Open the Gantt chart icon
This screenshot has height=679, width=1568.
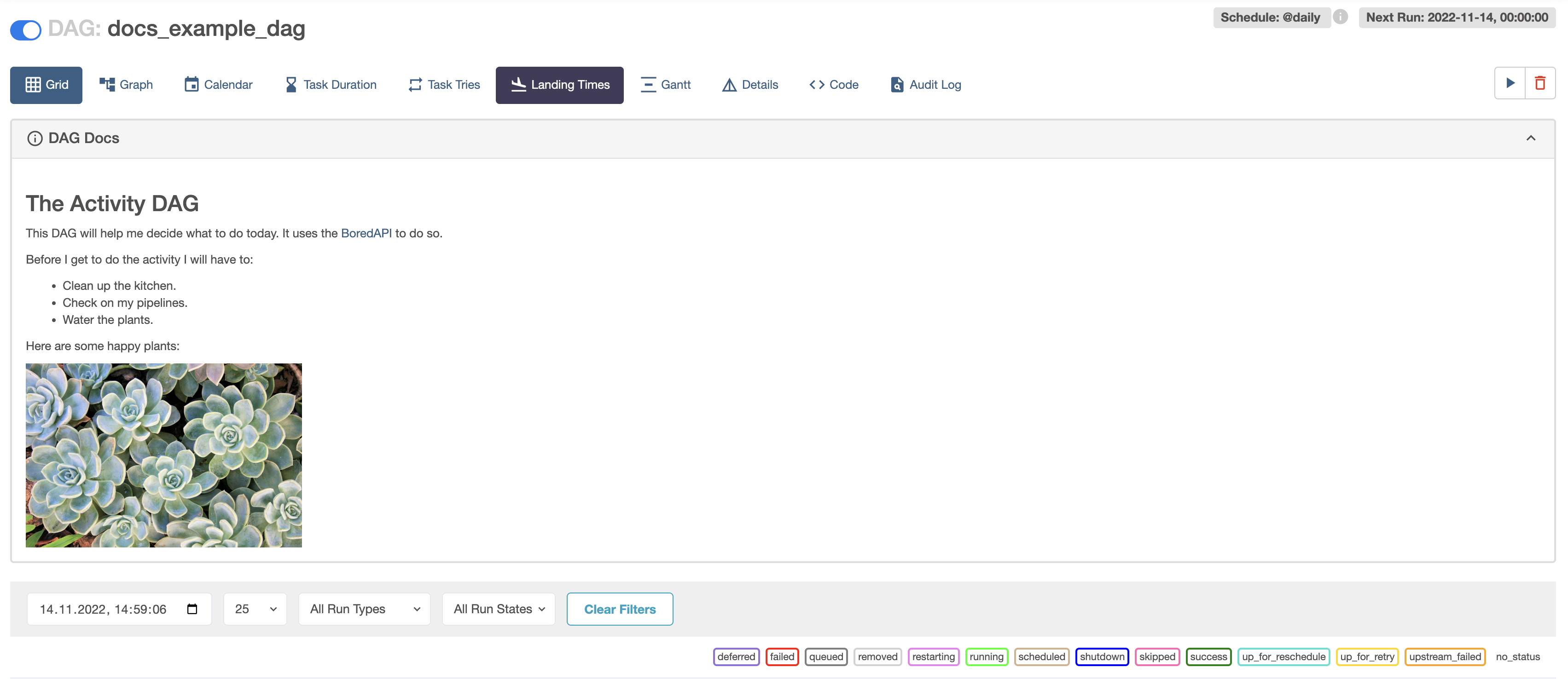click(648, 85)
